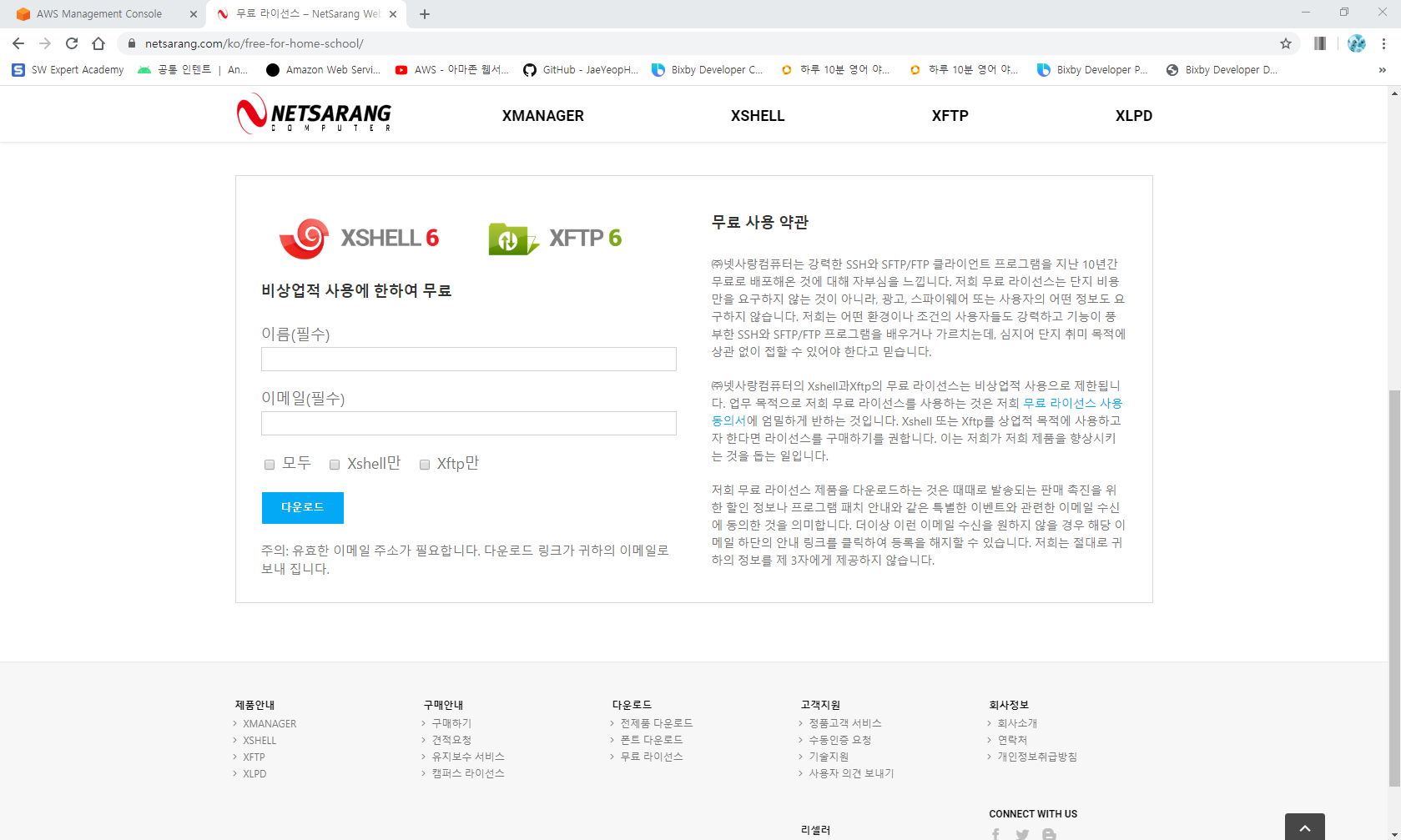1401x840 pixels.
Task: Close the NetSarang free license tab
Action: point(393,14)
